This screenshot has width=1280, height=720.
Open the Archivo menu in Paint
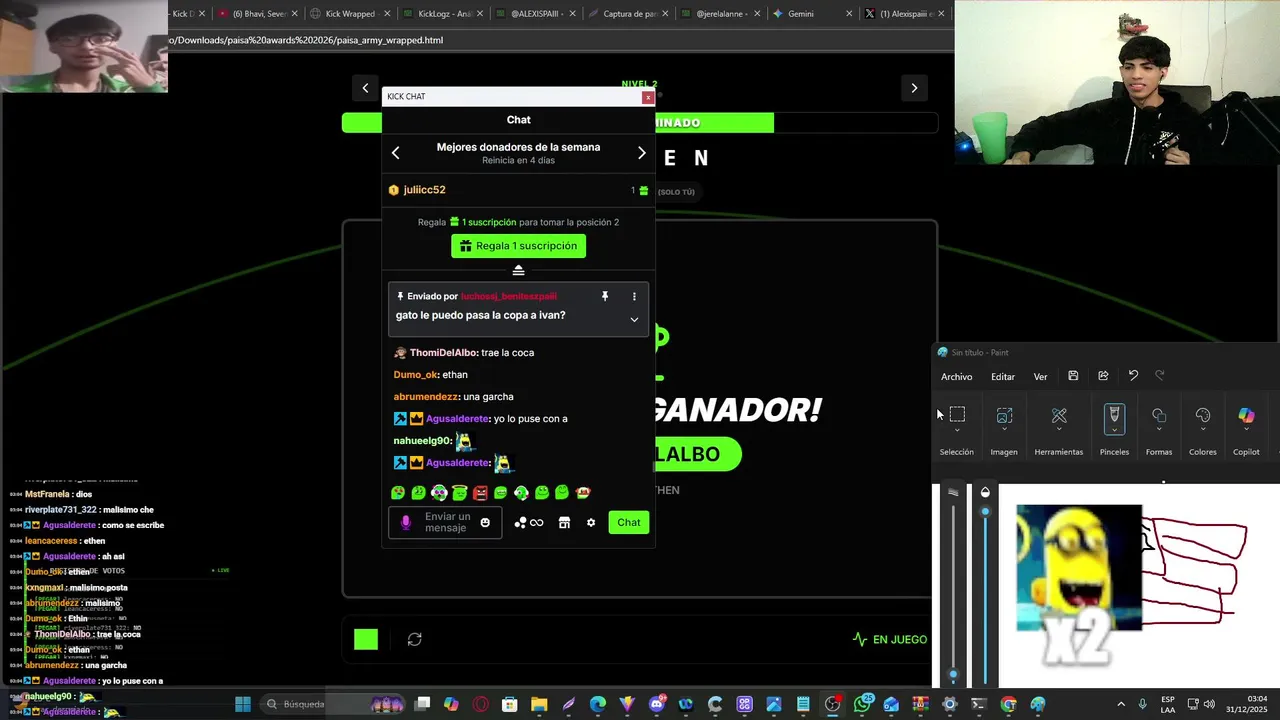pyautogui.click(x=956, y=377)
